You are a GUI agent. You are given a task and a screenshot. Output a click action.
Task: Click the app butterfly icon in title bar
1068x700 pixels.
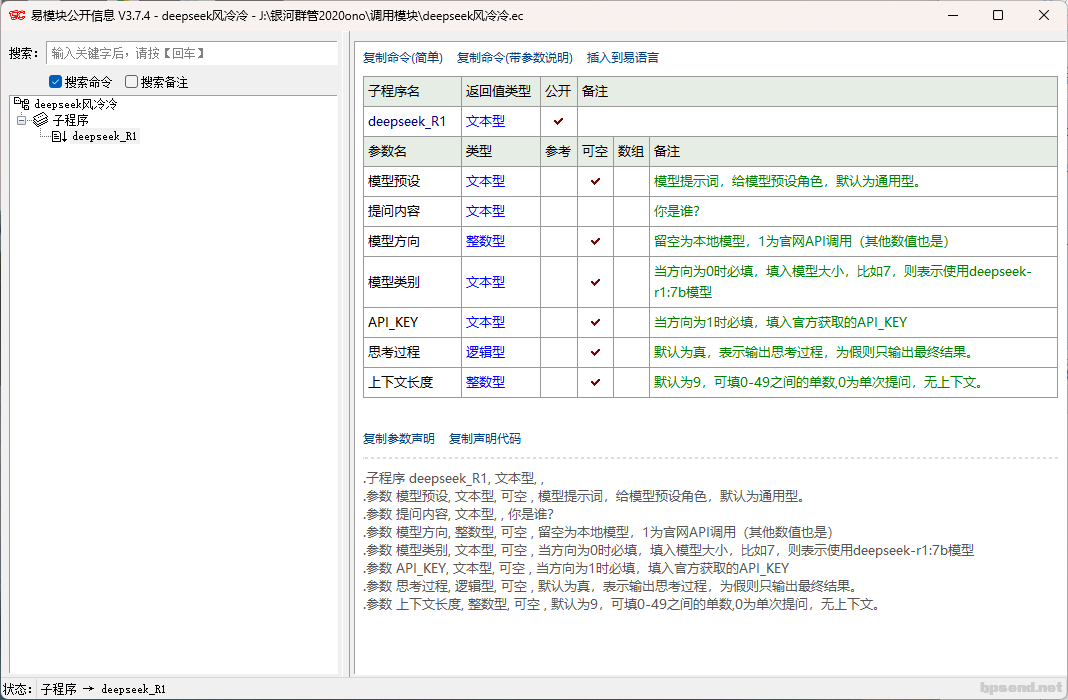pyautogui.click(x=17, y=15)
